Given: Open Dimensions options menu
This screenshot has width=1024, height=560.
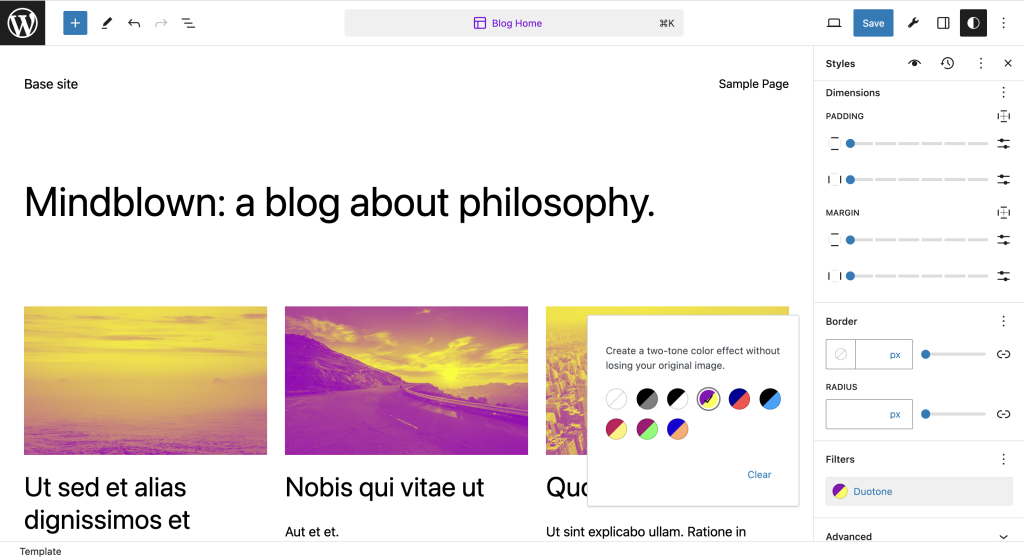Looking at the screenshot, I should tap(1004, 92).
